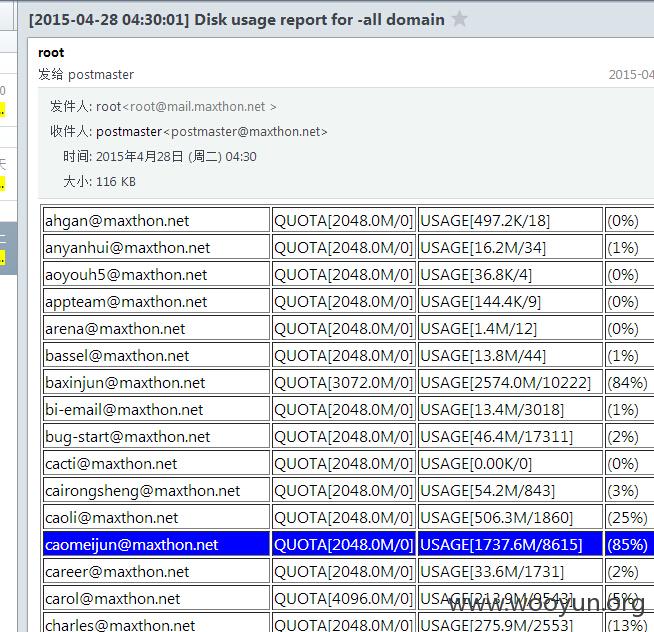The width and height of the screenshot is (654, 632).
Task: Select cell caoli@maxthon.net
Action: pos(156,518)
